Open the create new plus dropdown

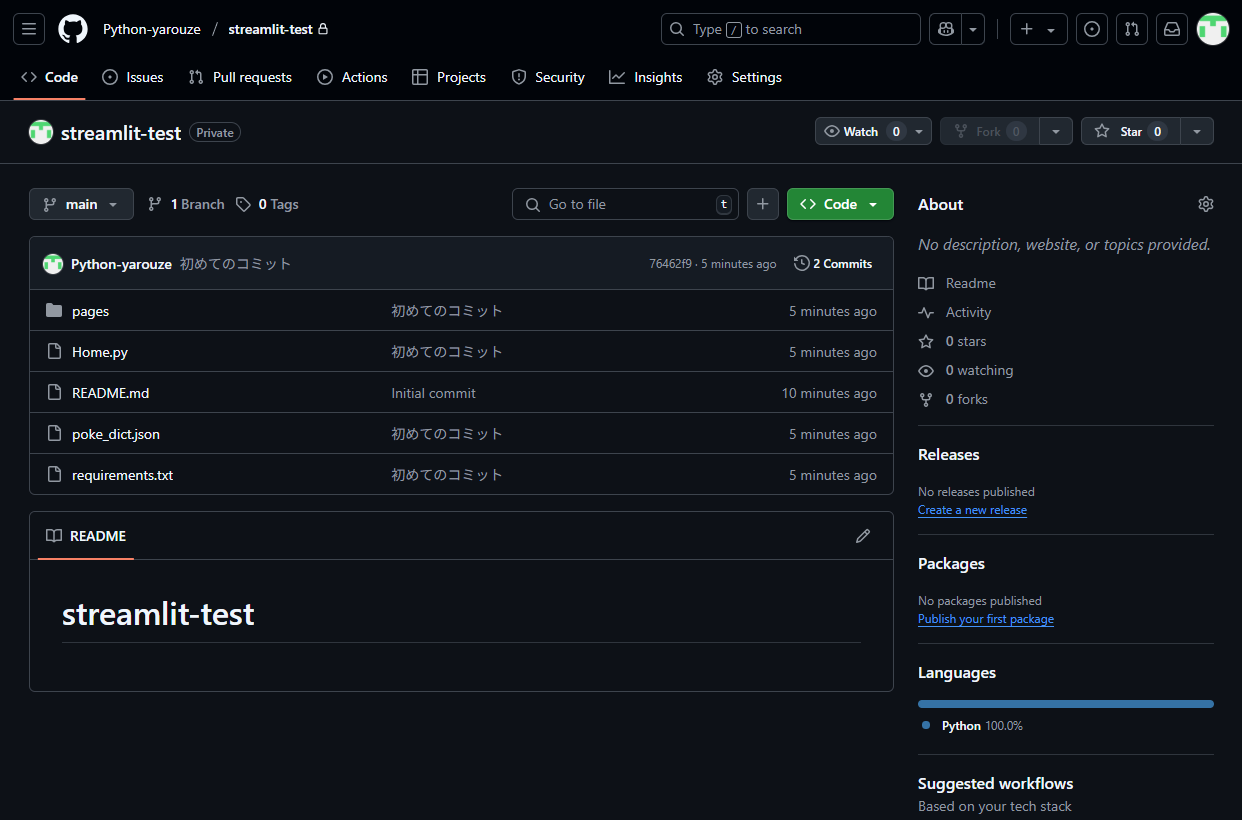1039,29
